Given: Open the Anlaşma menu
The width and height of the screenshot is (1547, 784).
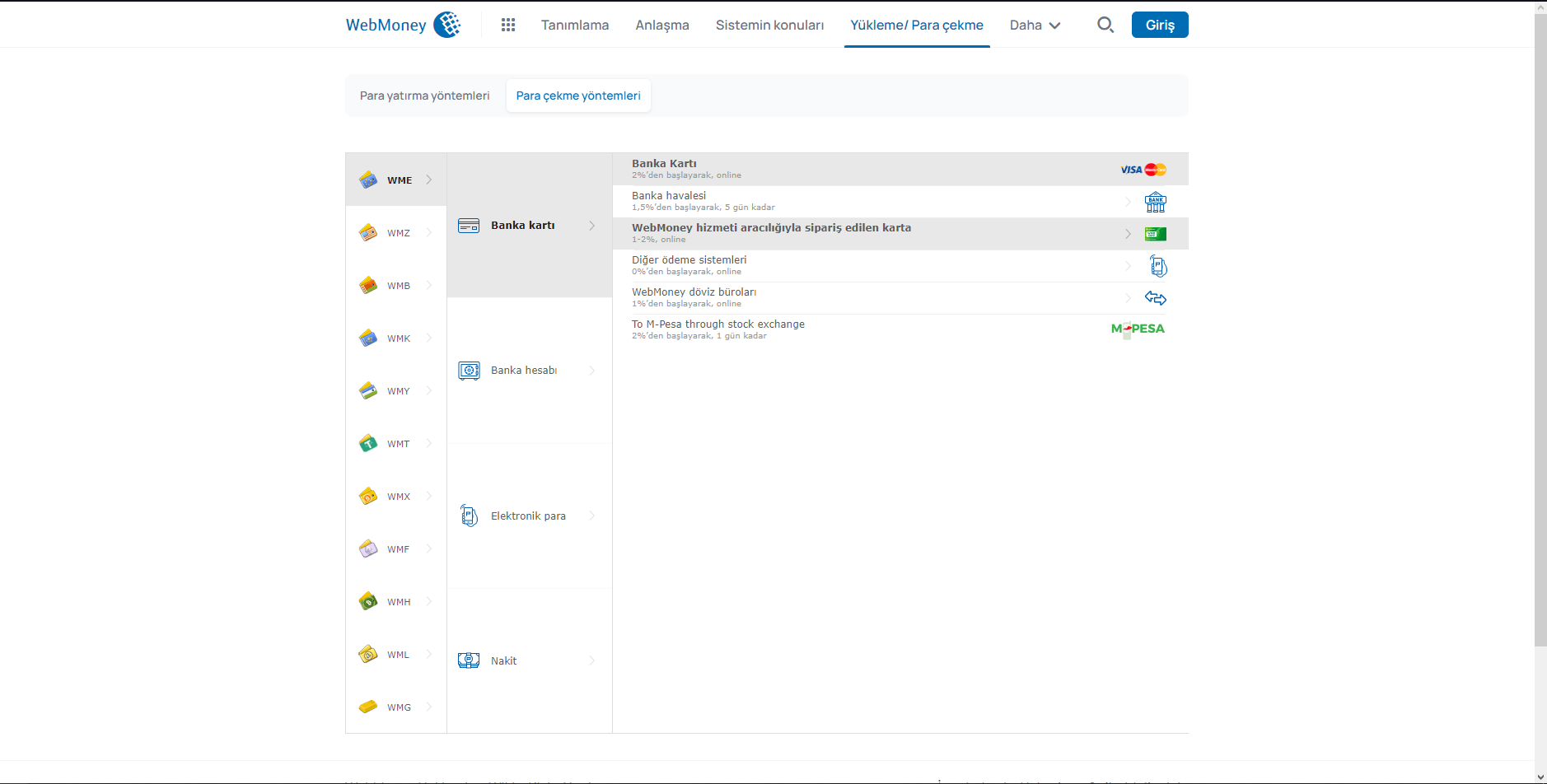Looking at the screenshot, I should coord(662,25).
